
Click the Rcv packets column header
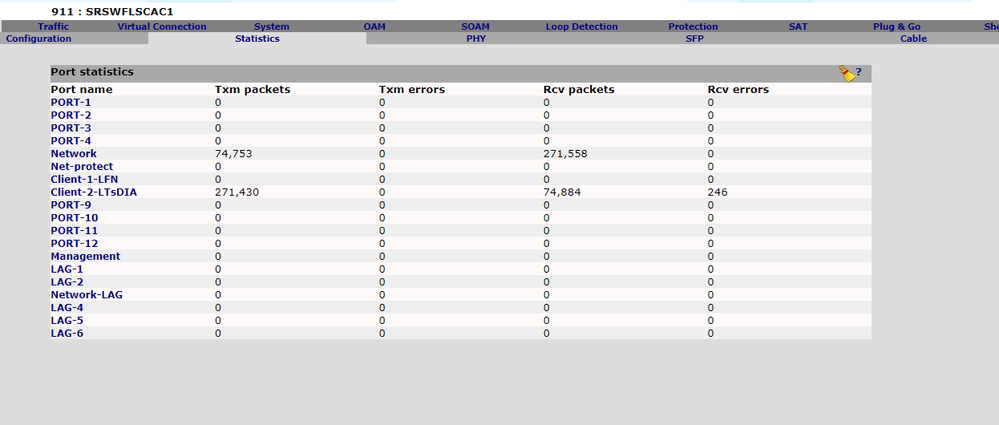[579, 90]
